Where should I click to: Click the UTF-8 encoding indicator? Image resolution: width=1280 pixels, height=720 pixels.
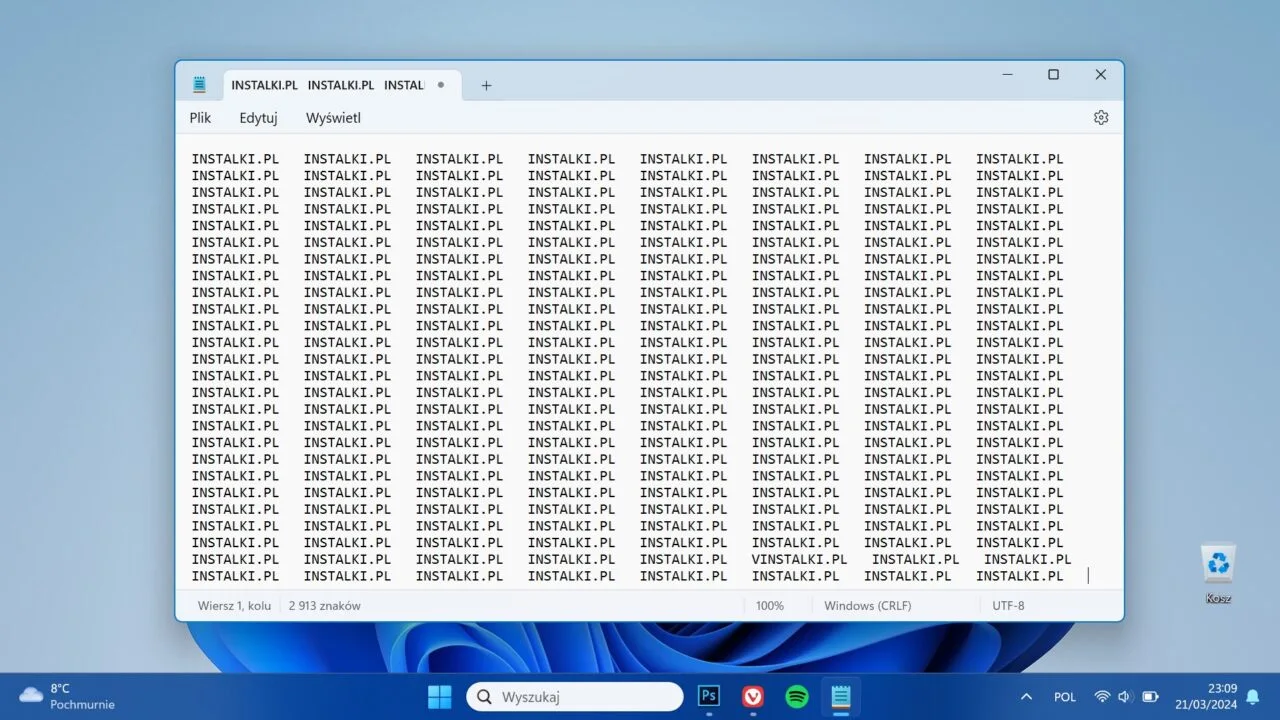click(x=1008, y=606)
